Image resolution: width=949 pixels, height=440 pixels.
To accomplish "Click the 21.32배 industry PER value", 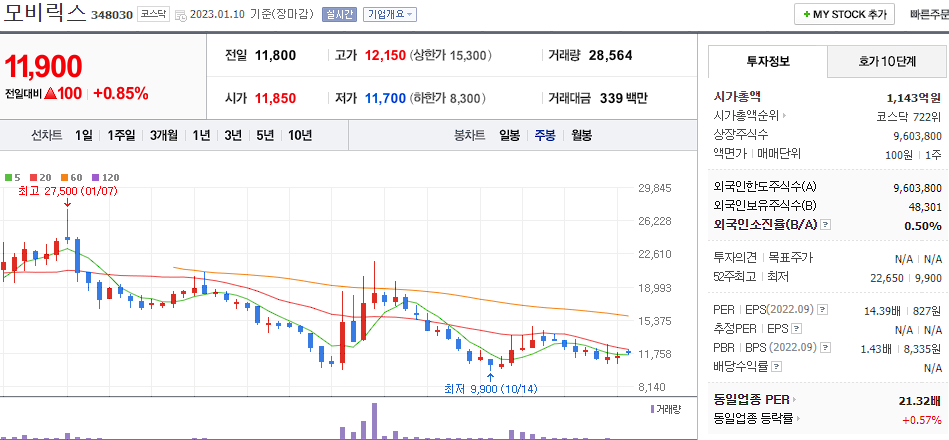I will (921, 401).
